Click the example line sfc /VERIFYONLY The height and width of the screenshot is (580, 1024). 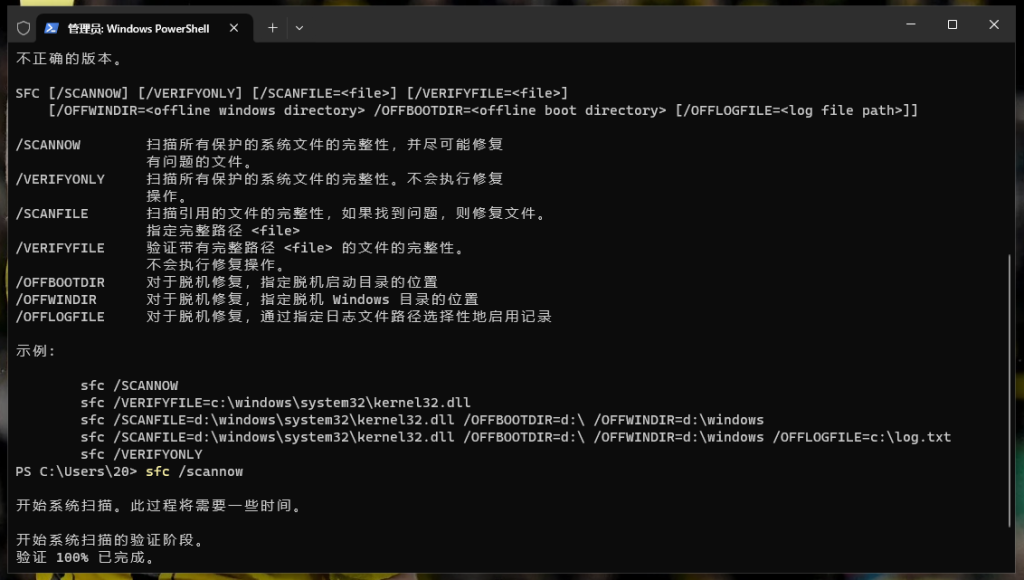(x=142, y=454)
